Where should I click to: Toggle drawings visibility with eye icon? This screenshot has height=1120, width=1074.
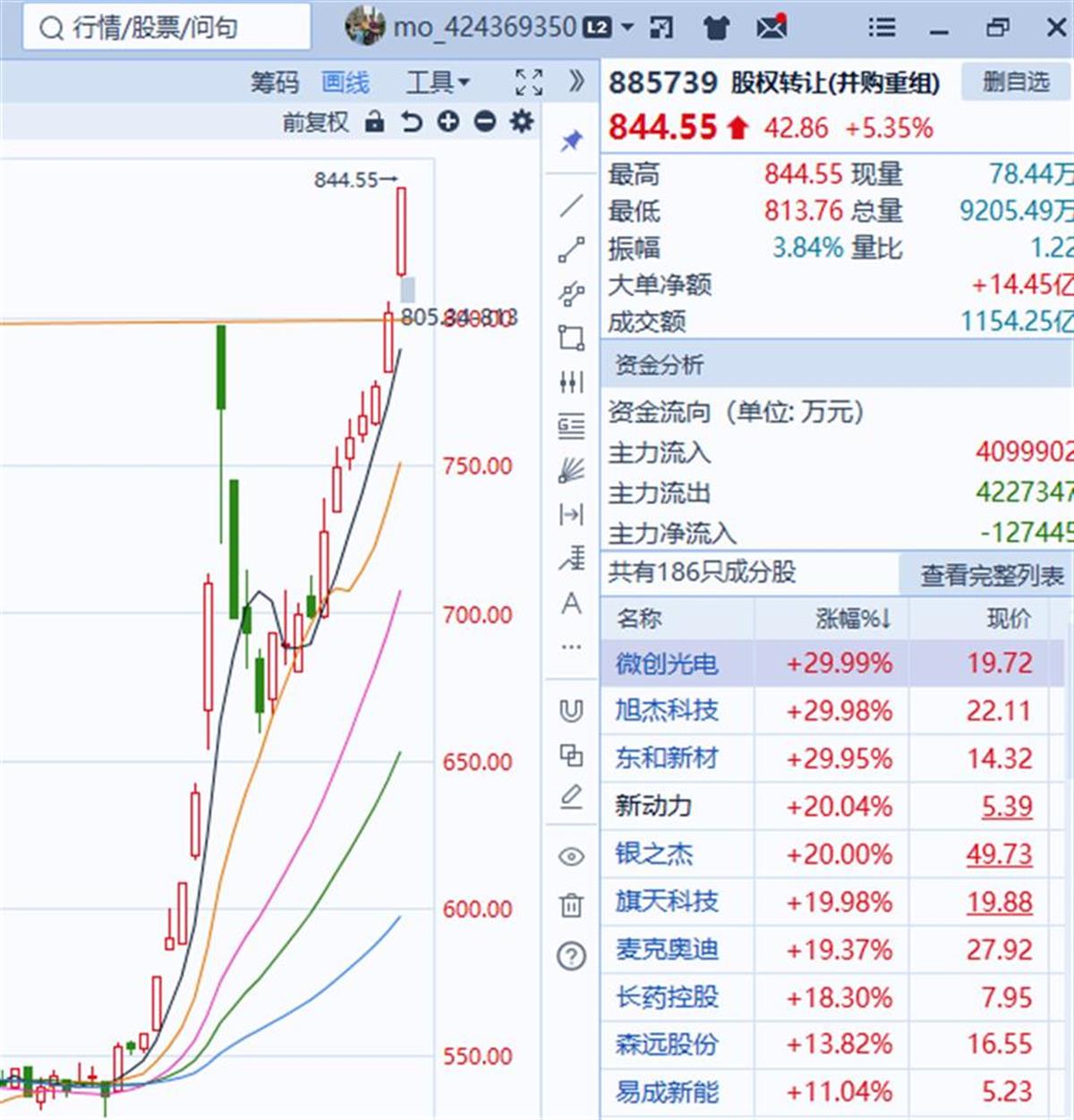(x=571, y=857)
